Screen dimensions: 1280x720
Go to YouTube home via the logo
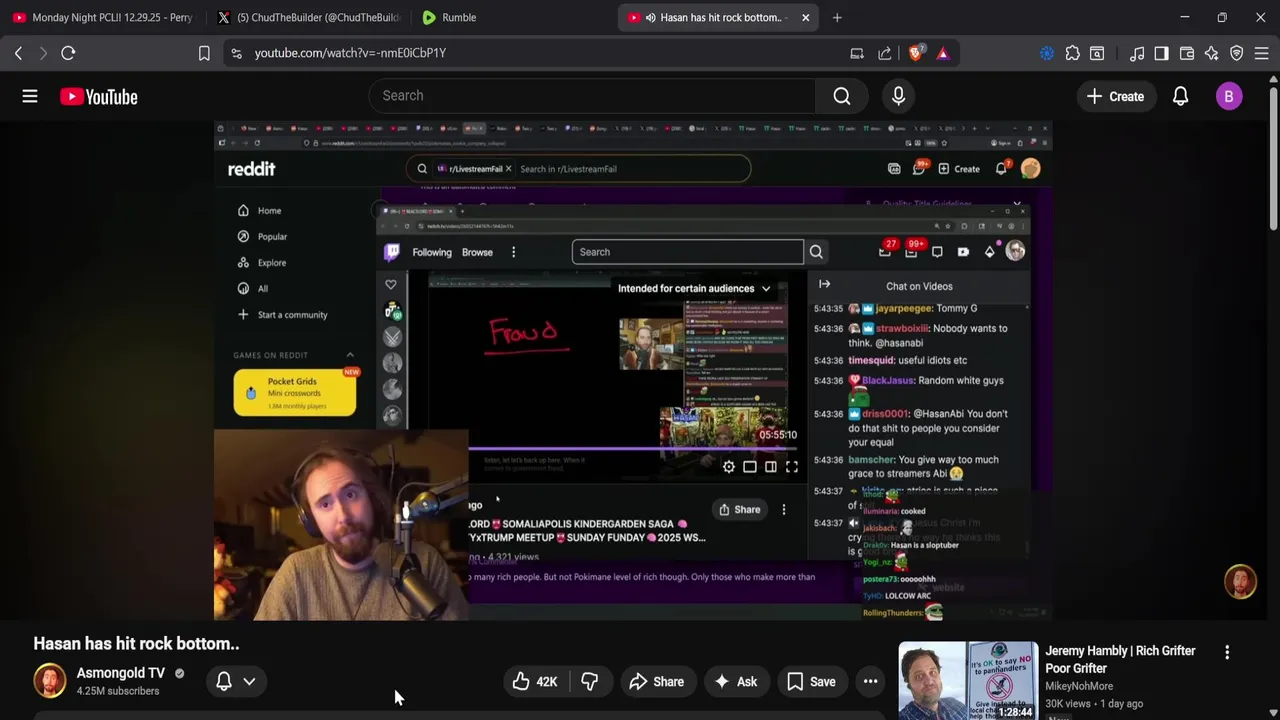(x=98, y=96)
